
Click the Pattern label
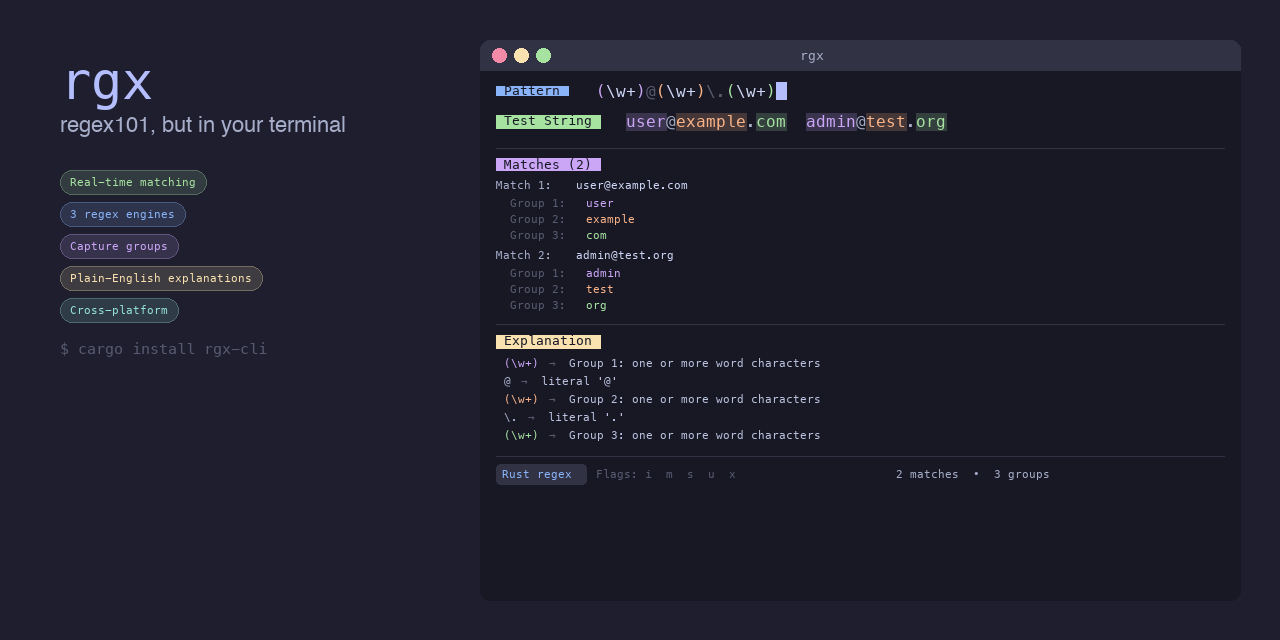(x=532, y=91)
